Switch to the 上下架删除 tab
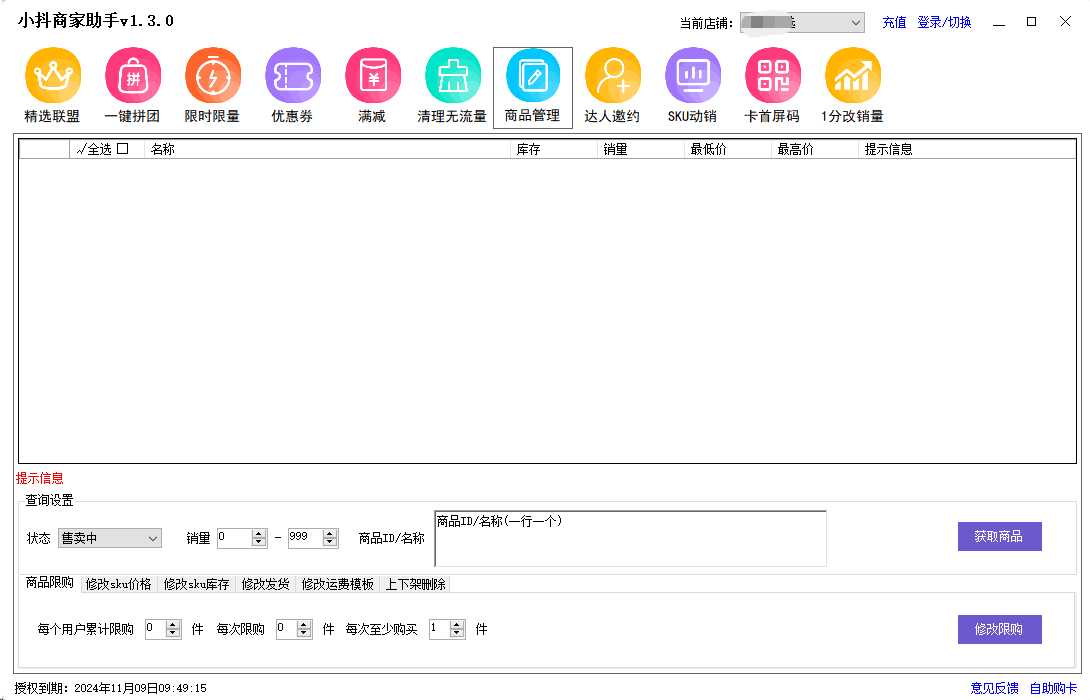The height and width of the screenshot is (700, 1090). coord(415,584)
